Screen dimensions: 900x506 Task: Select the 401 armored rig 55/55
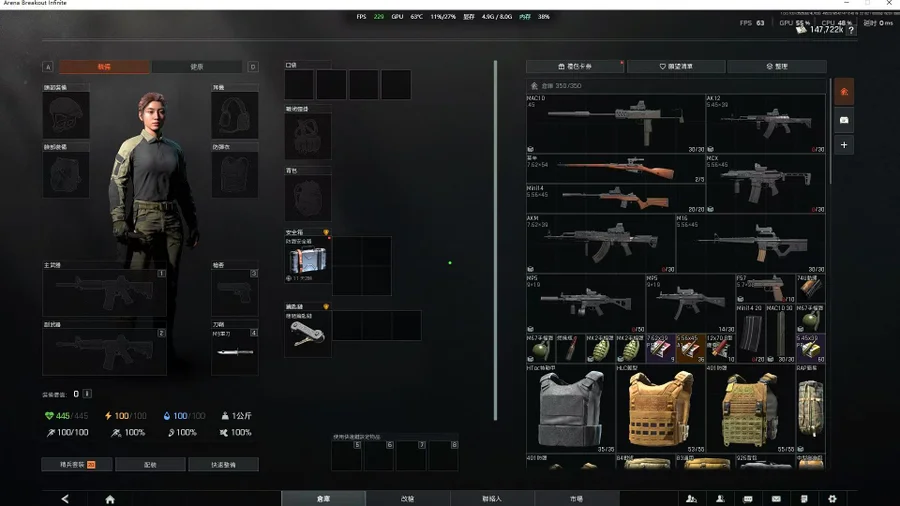click(750, 408)
